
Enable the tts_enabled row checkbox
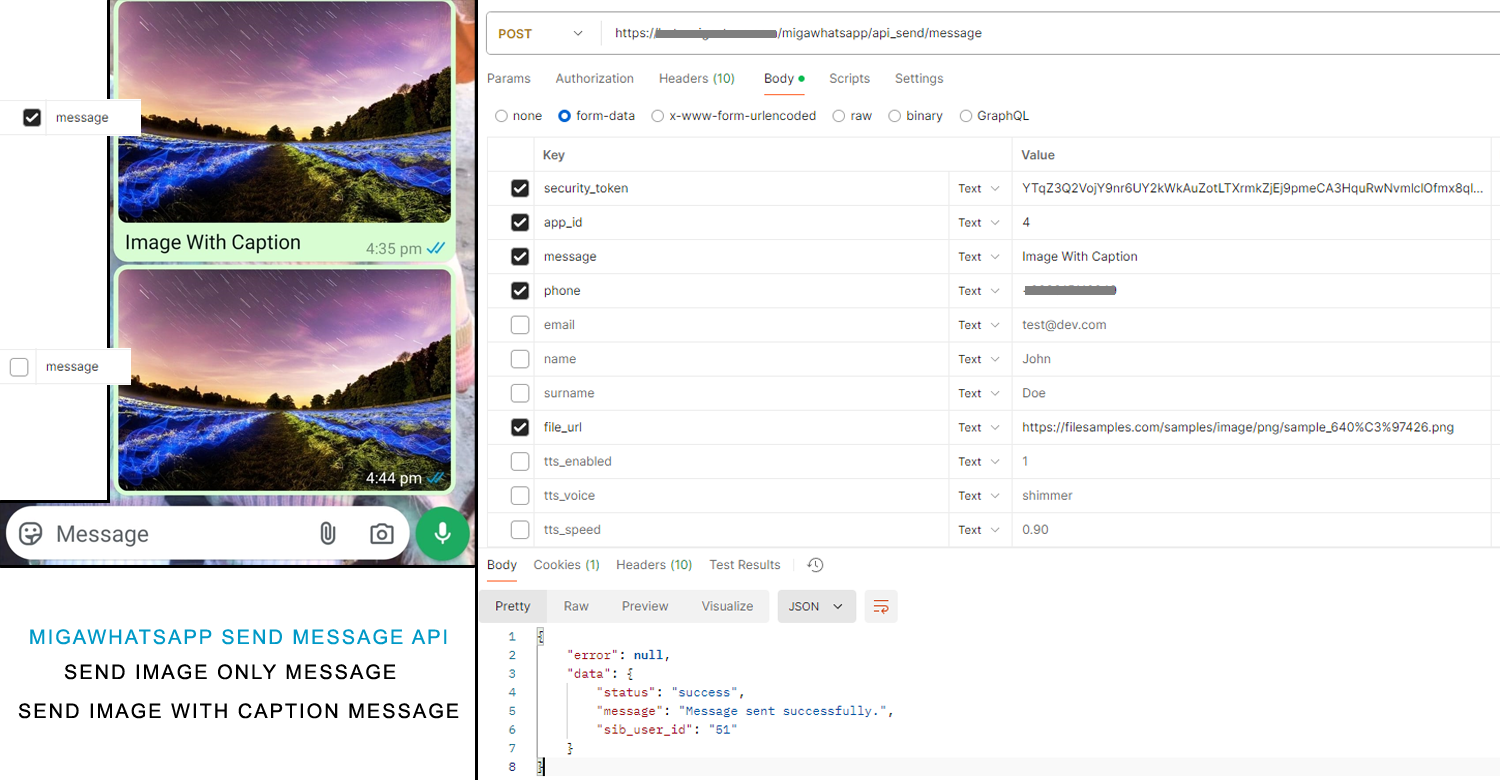[x=520, y=461]
